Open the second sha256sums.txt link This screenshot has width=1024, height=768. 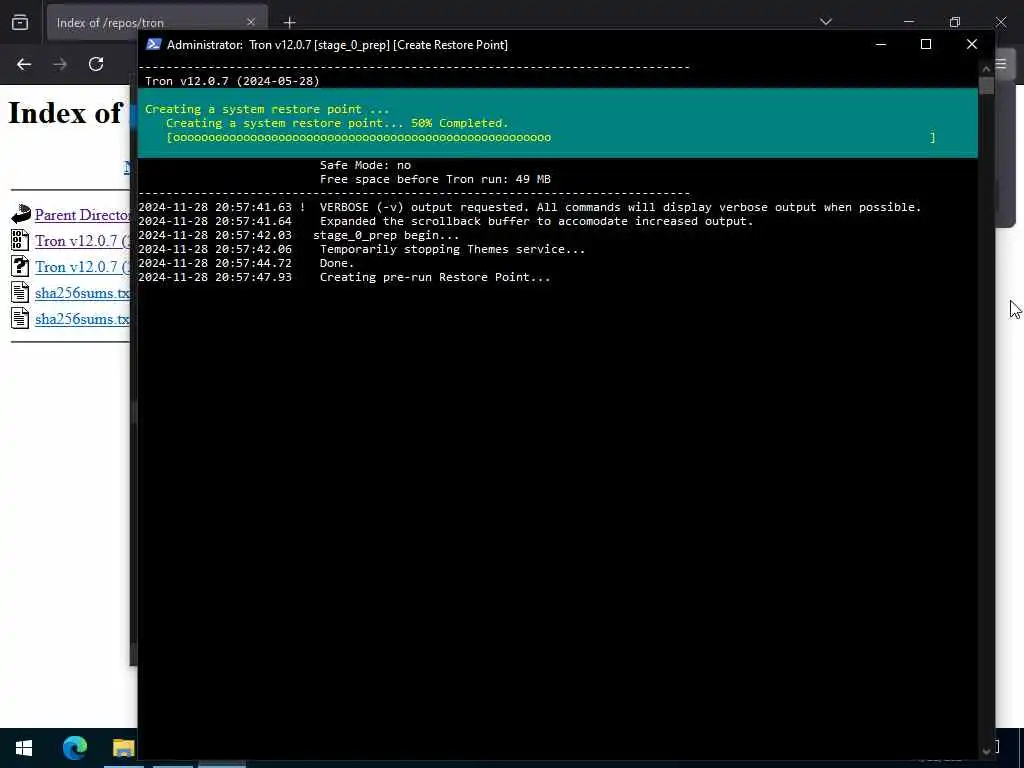click(82, 319)
